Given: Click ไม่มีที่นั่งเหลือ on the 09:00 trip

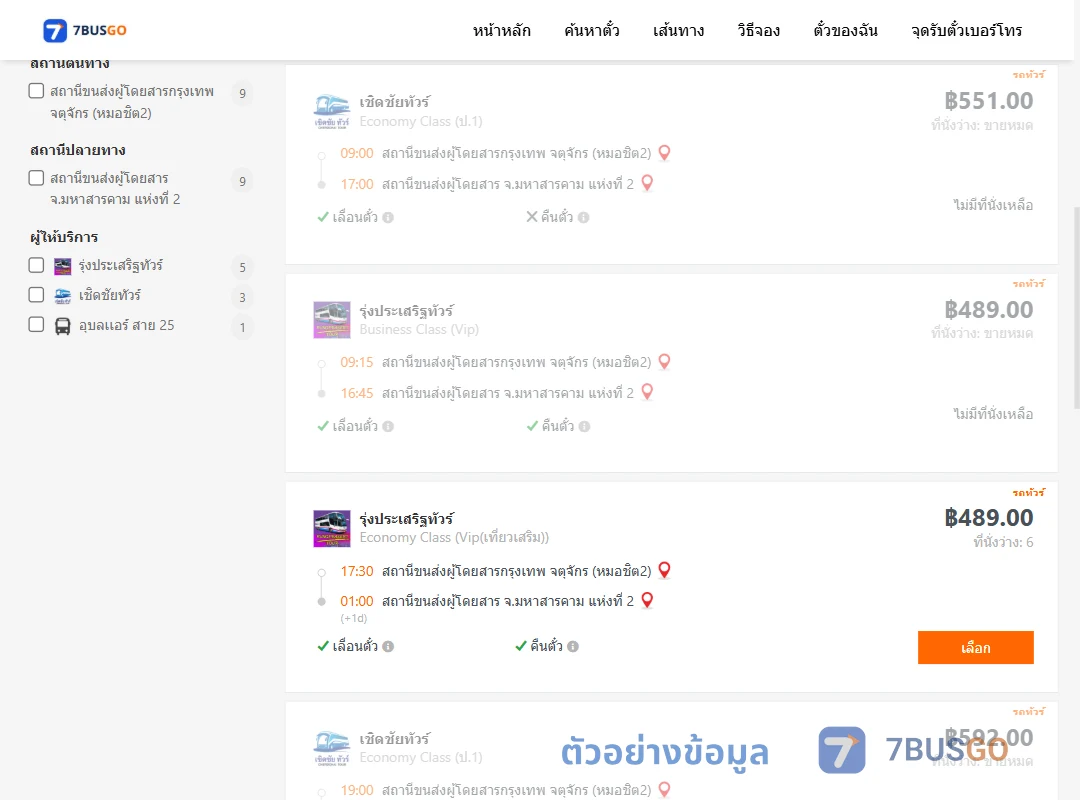Looking at the screenshot, I should [x=993, y=205].
